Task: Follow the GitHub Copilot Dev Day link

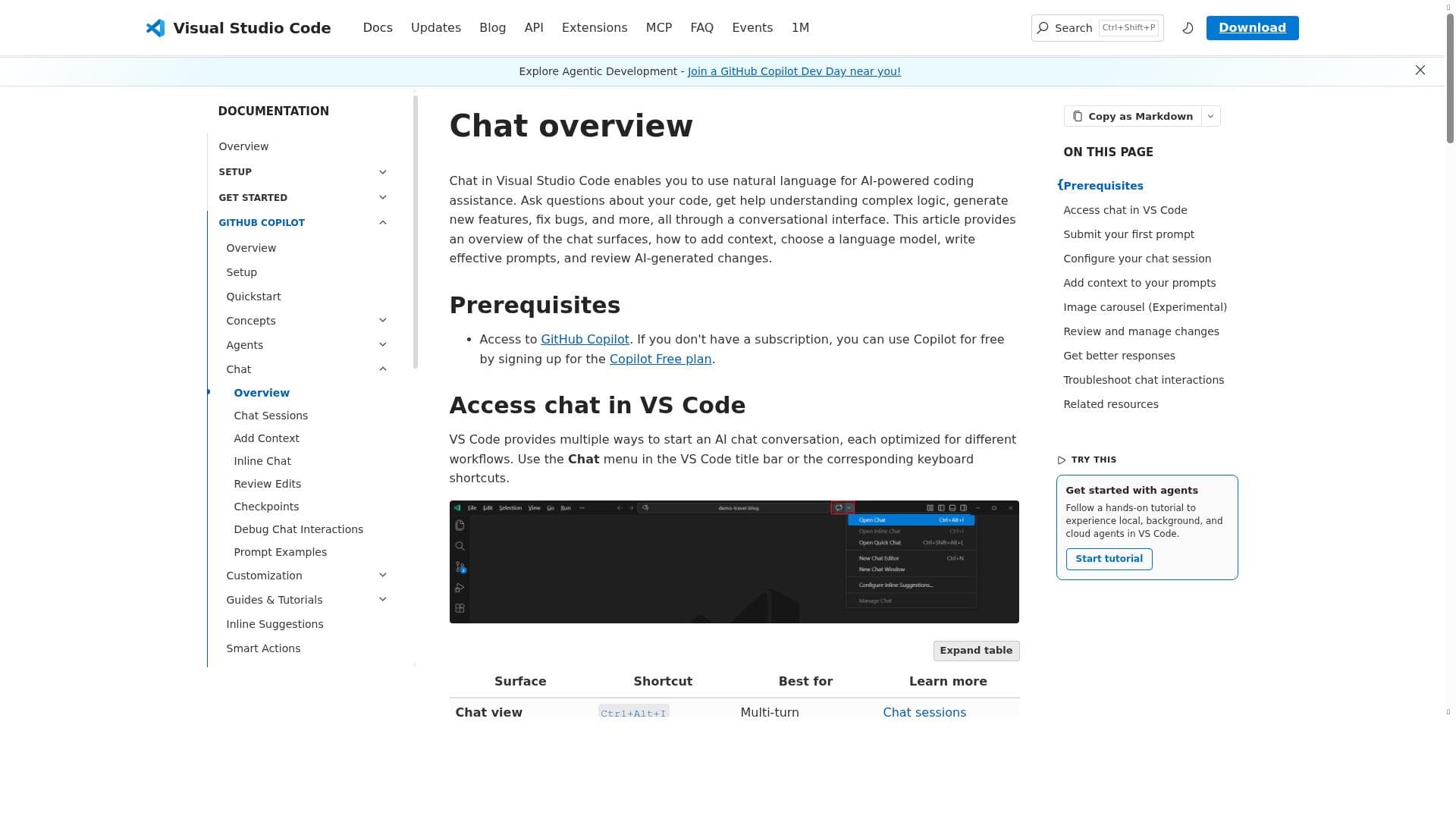Action: coord(794,71)
